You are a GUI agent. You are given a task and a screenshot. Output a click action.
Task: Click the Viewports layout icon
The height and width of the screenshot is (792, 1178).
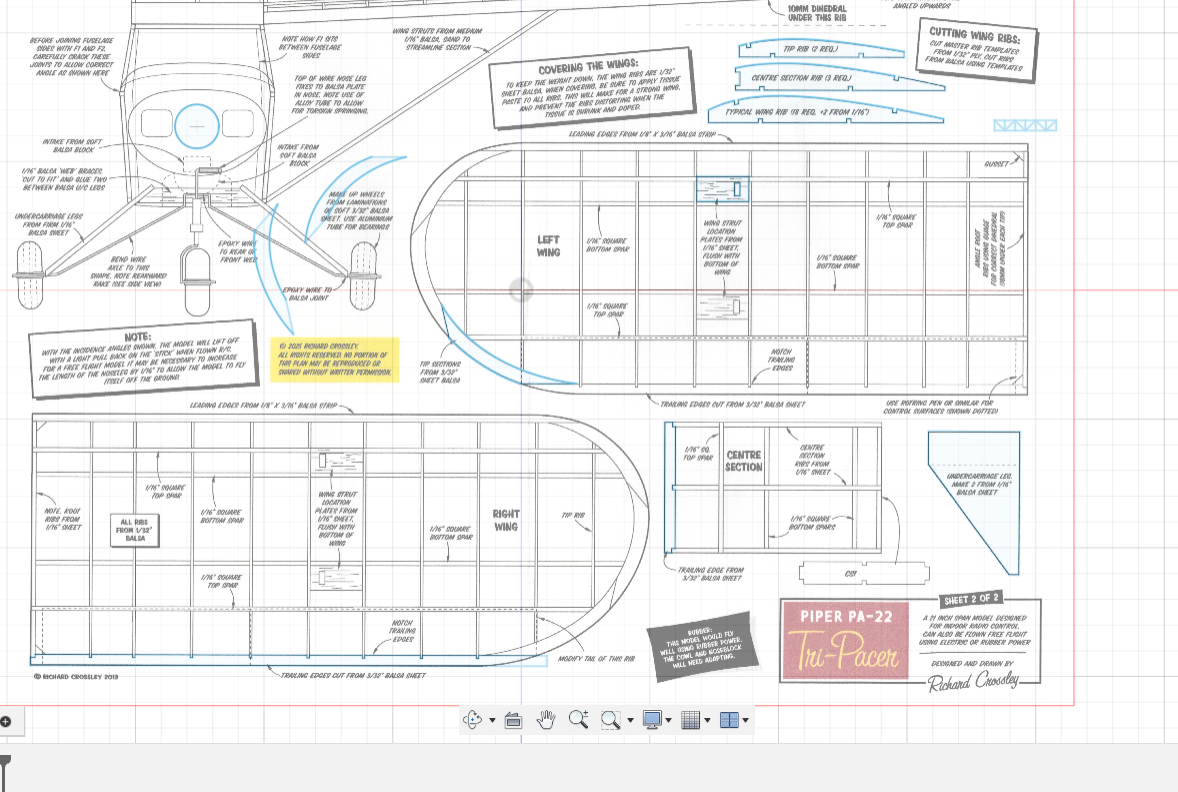coord(729,720)
